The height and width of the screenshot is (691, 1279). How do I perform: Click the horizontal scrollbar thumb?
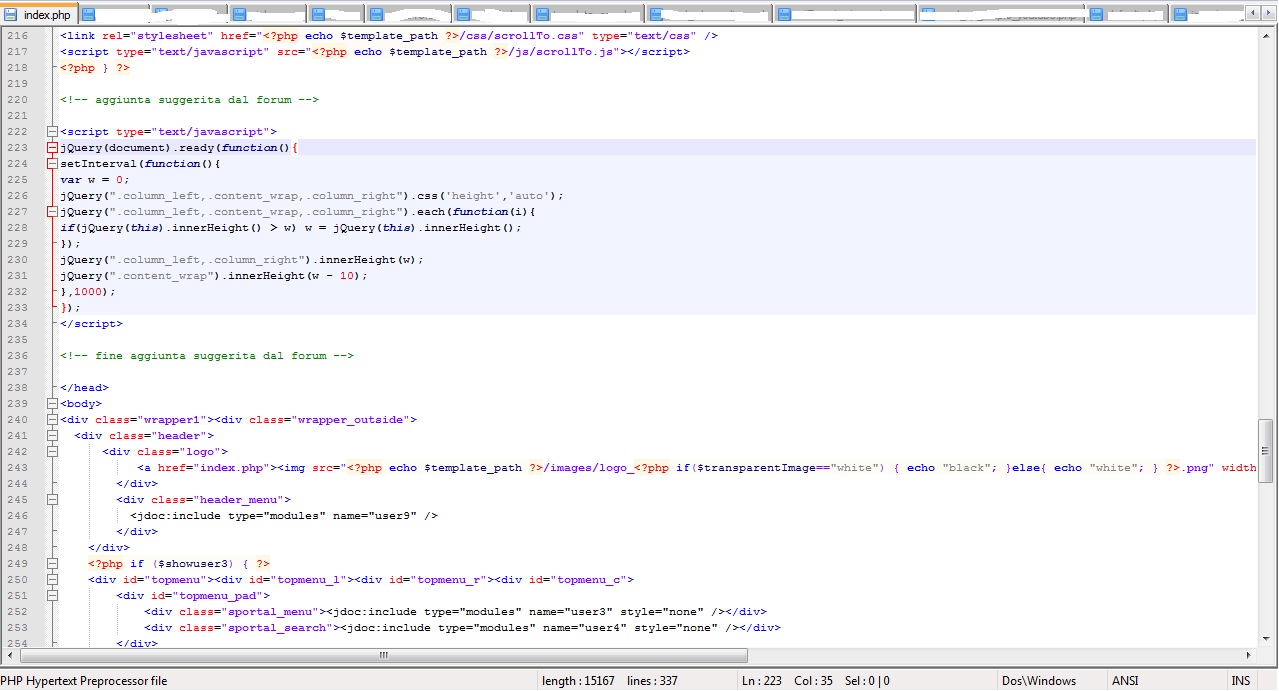point(383,656)
